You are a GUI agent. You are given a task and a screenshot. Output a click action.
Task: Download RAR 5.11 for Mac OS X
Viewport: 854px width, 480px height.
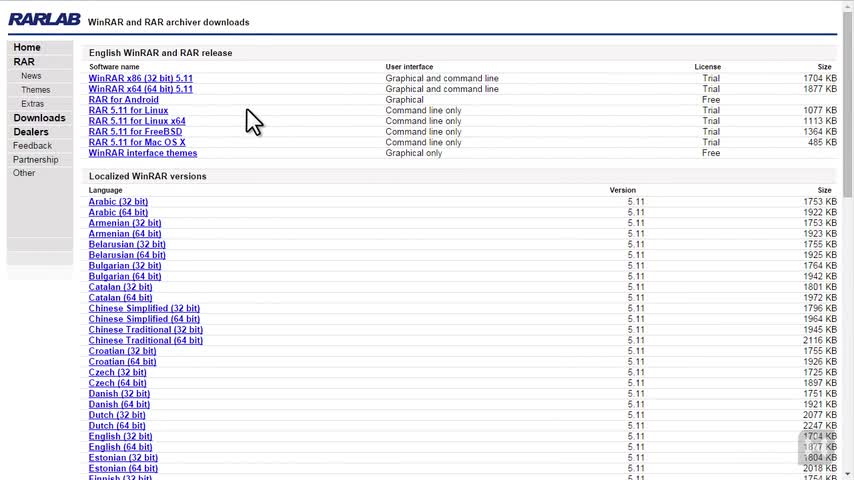pos(137,142)
